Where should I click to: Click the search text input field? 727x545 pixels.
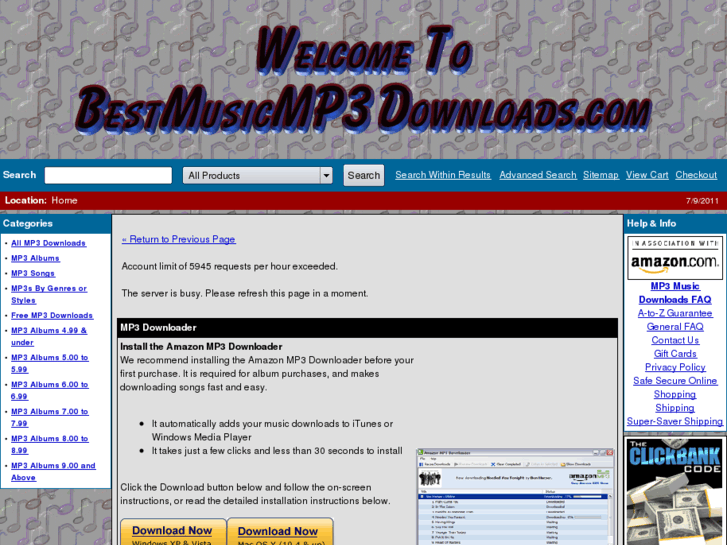[108, 175]
